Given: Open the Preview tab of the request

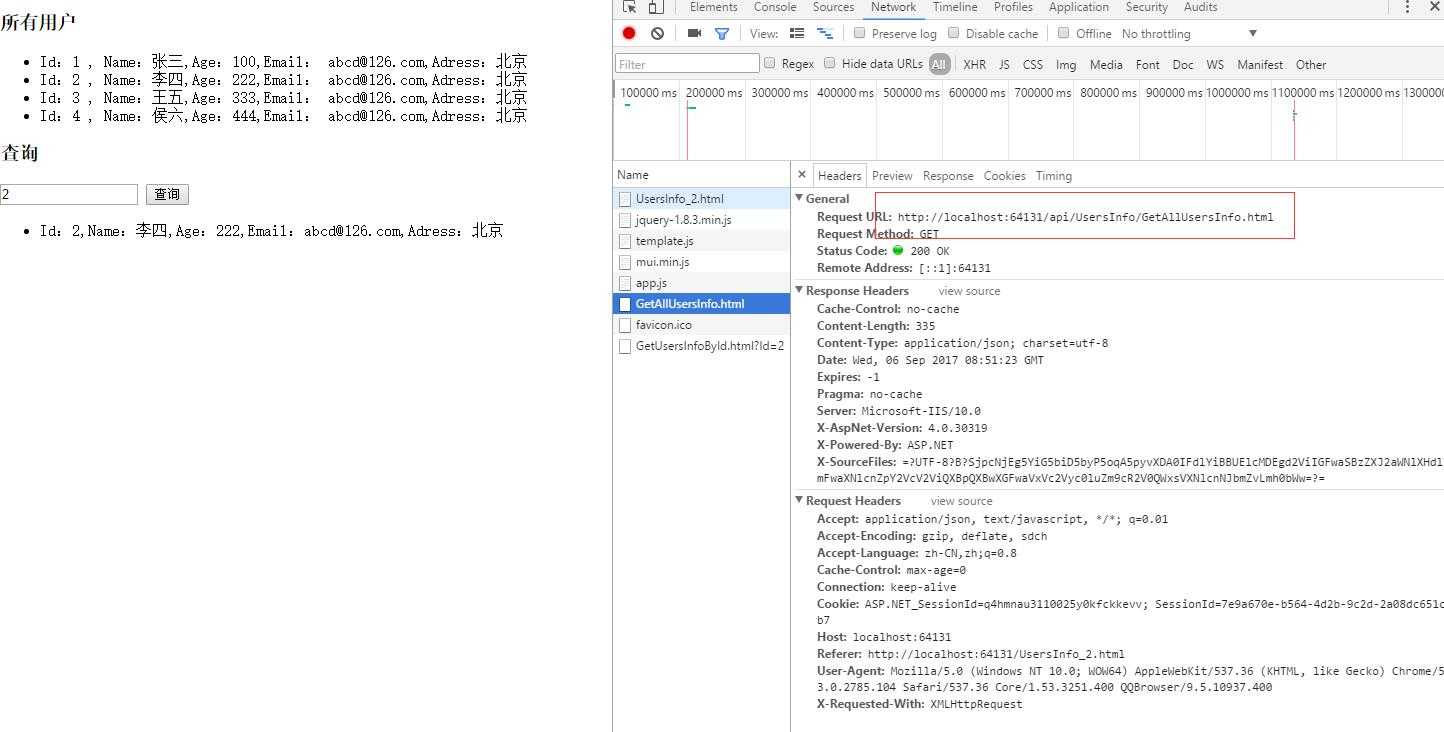Looking at the screenshot, I should pyautogui.click(x=892, y=176).
